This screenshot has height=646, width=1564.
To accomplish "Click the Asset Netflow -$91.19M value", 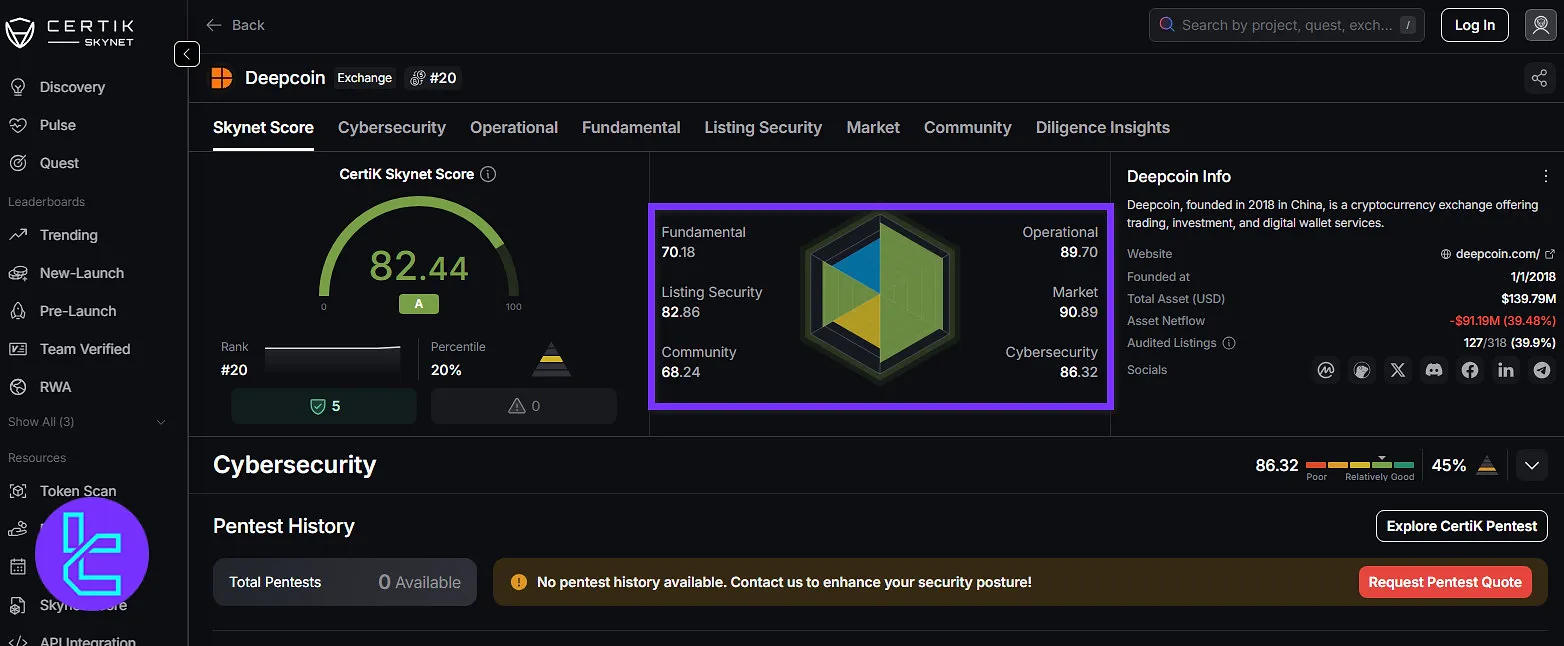I will click(1503, 321).
